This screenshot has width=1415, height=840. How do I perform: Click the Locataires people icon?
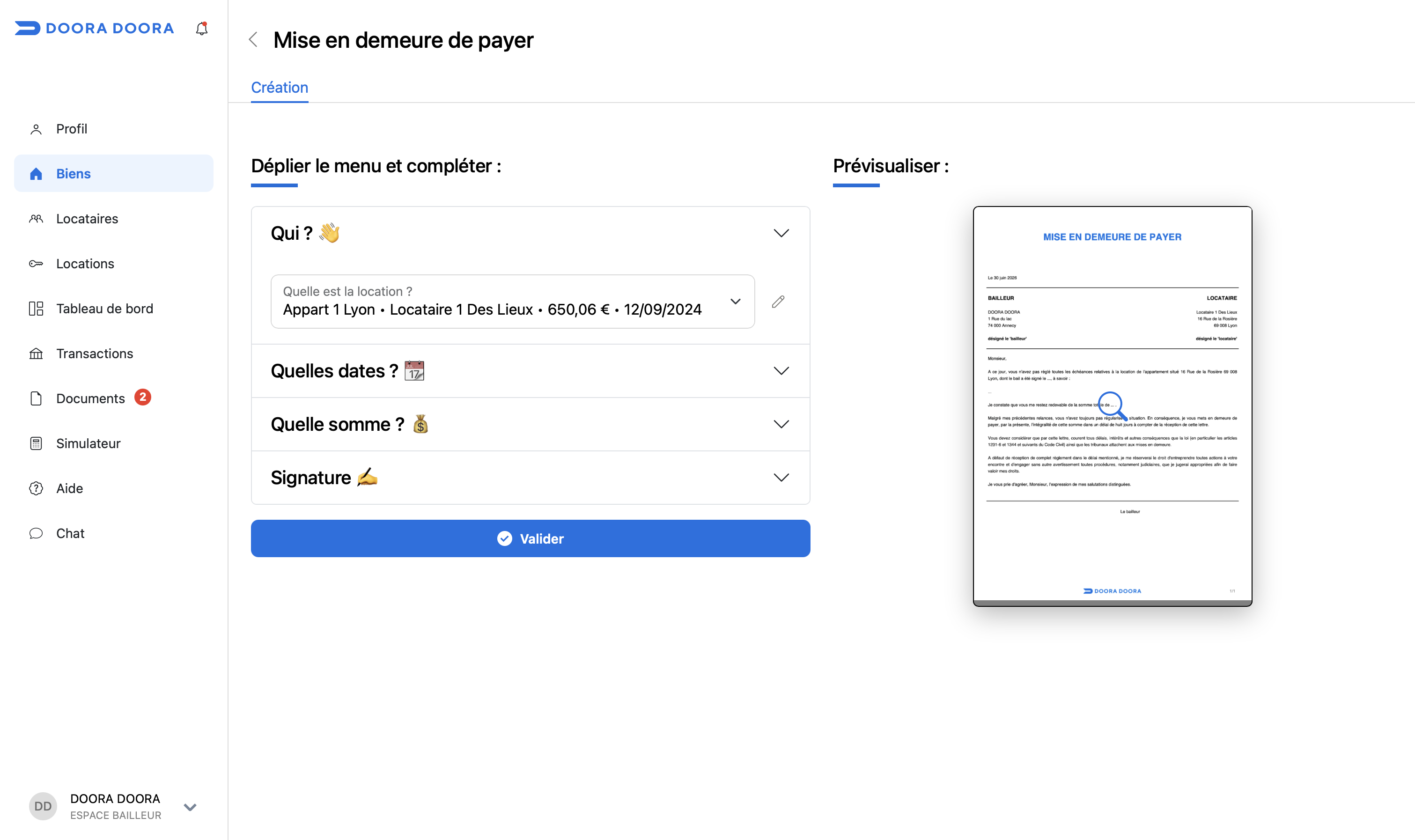(36, 219)
